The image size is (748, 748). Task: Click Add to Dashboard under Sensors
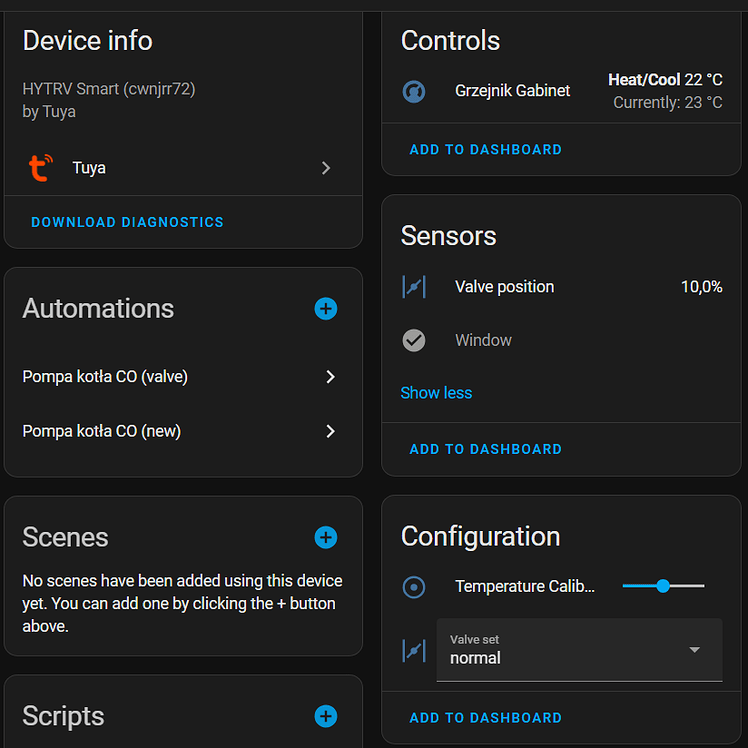486,449
